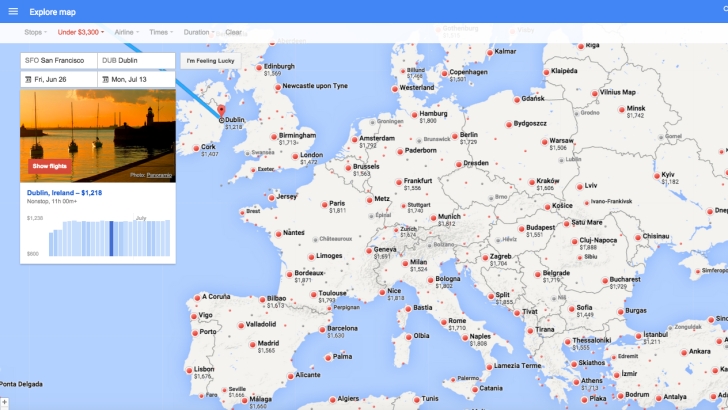Select the Kraków map marker
Screen dimensions: 728x410
pyautogui.click(x=531, y=182)
